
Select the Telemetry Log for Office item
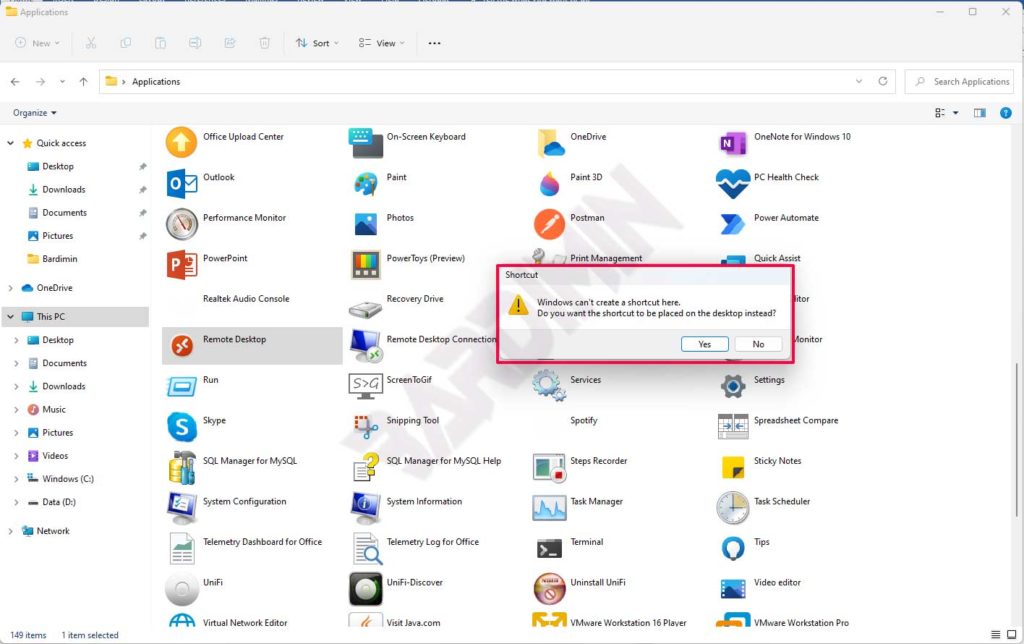pos(417,549)
